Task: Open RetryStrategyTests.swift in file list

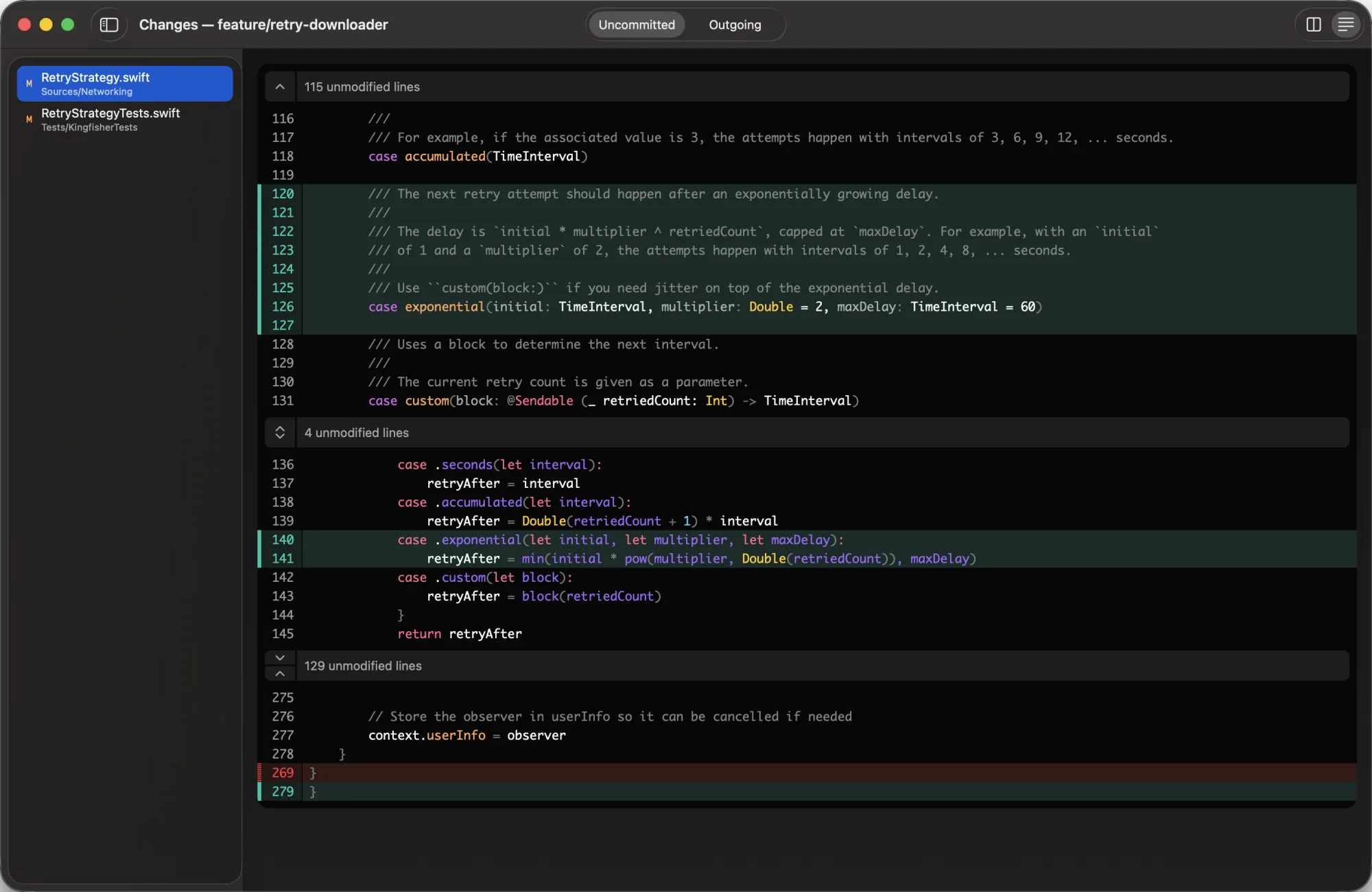Action: click(x=125, y=119)
